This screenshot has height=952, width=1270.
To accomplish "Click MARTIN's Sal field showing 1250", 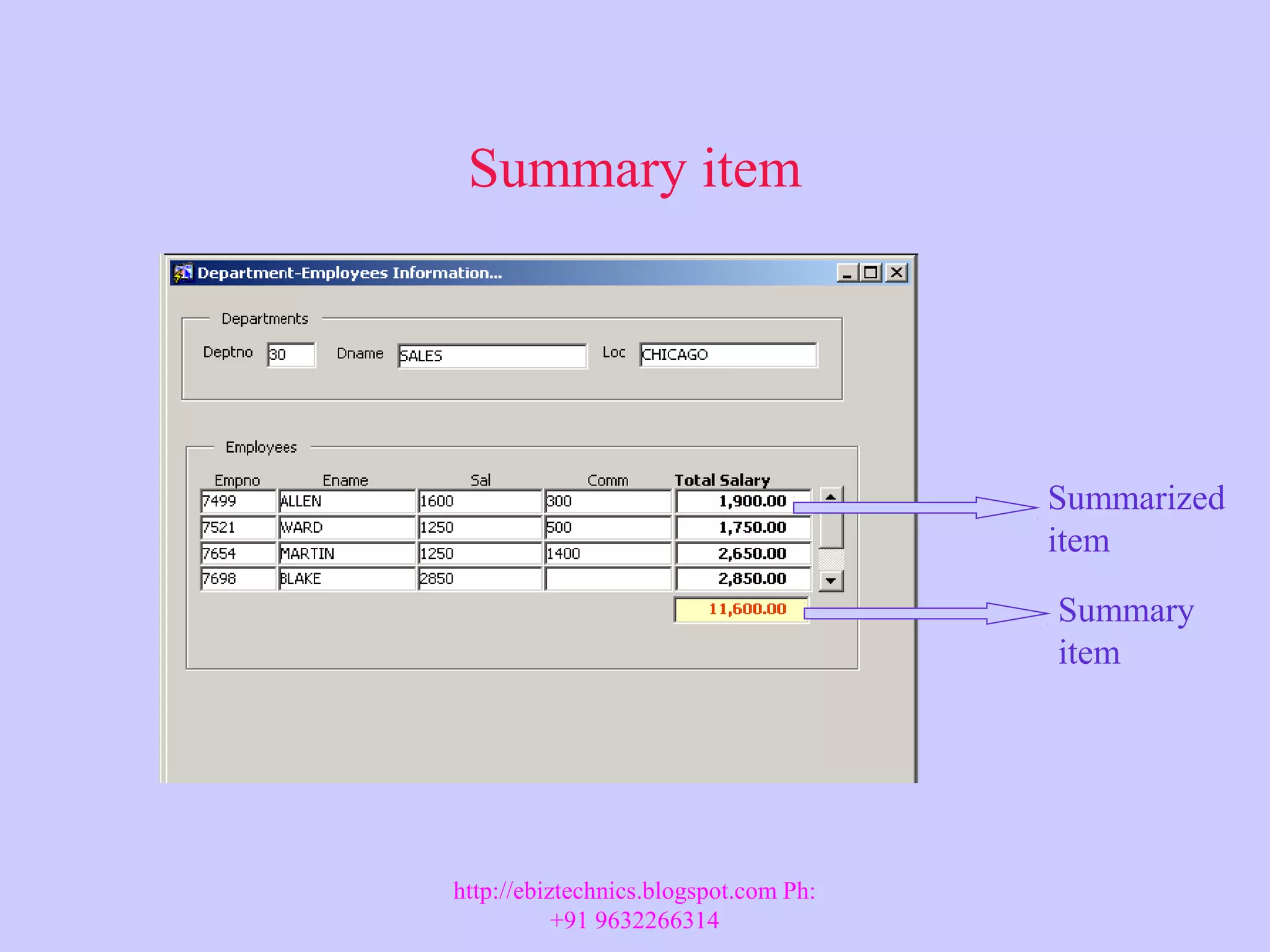I will [479, 553].
